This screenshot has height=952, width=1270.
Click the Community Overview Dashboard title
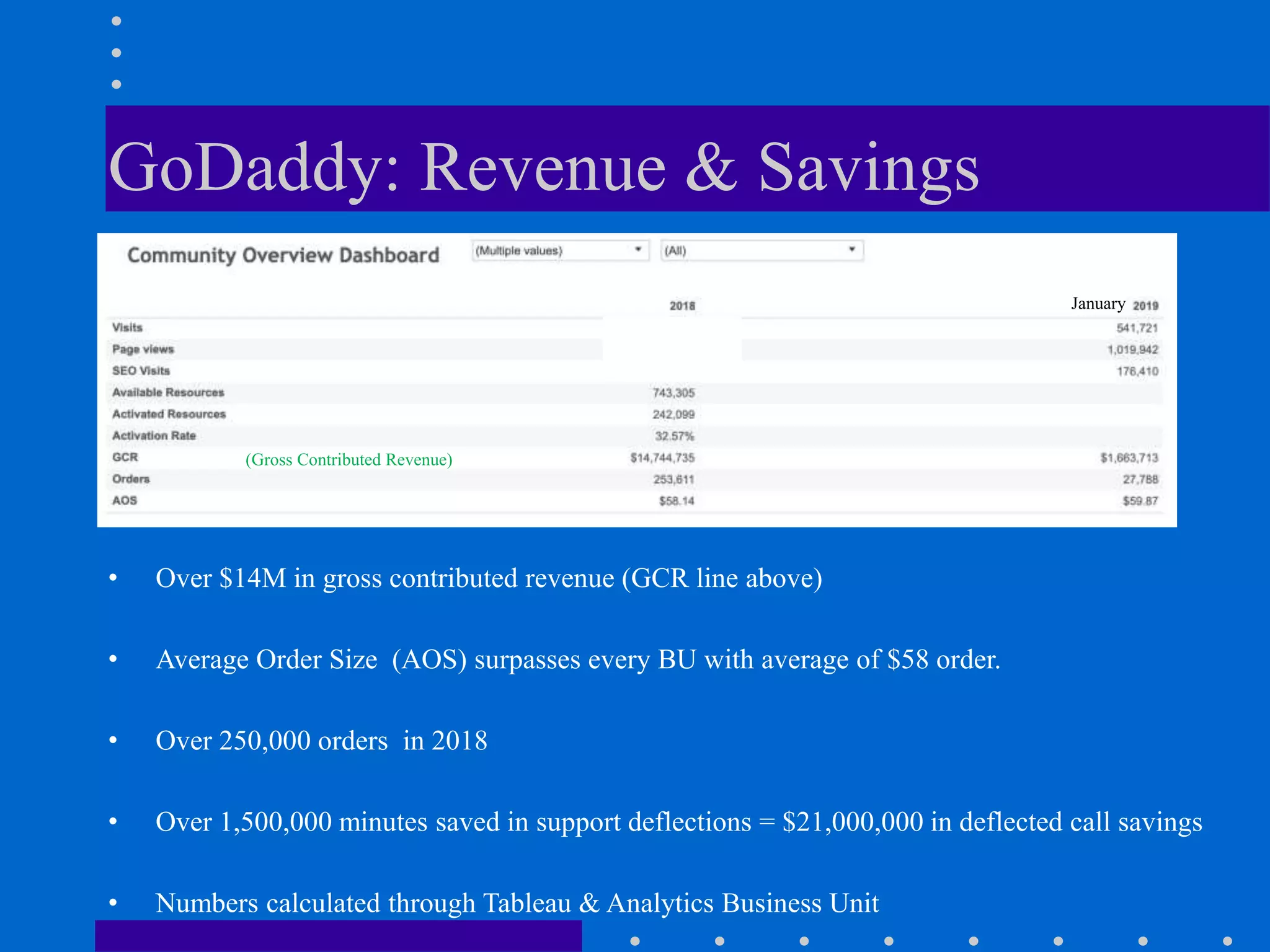tap(283, 255)
